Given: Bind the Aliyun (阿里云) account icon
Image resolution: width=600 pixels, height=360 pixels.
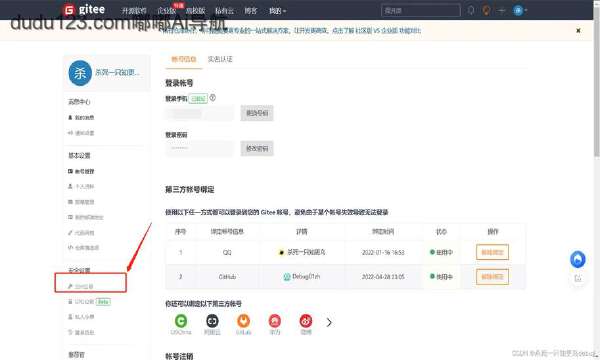Looking at the screenshot, I should [212, 321].
